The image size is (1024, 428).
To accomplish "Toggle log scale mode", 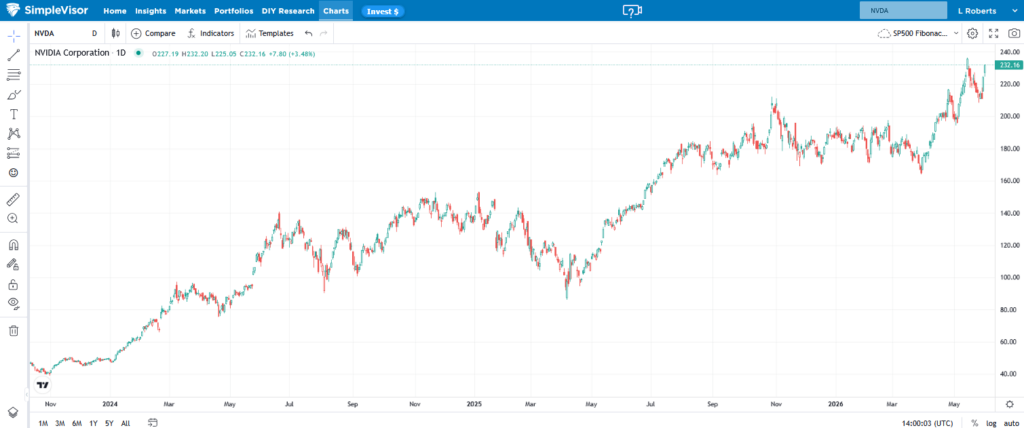I will 991,423.
